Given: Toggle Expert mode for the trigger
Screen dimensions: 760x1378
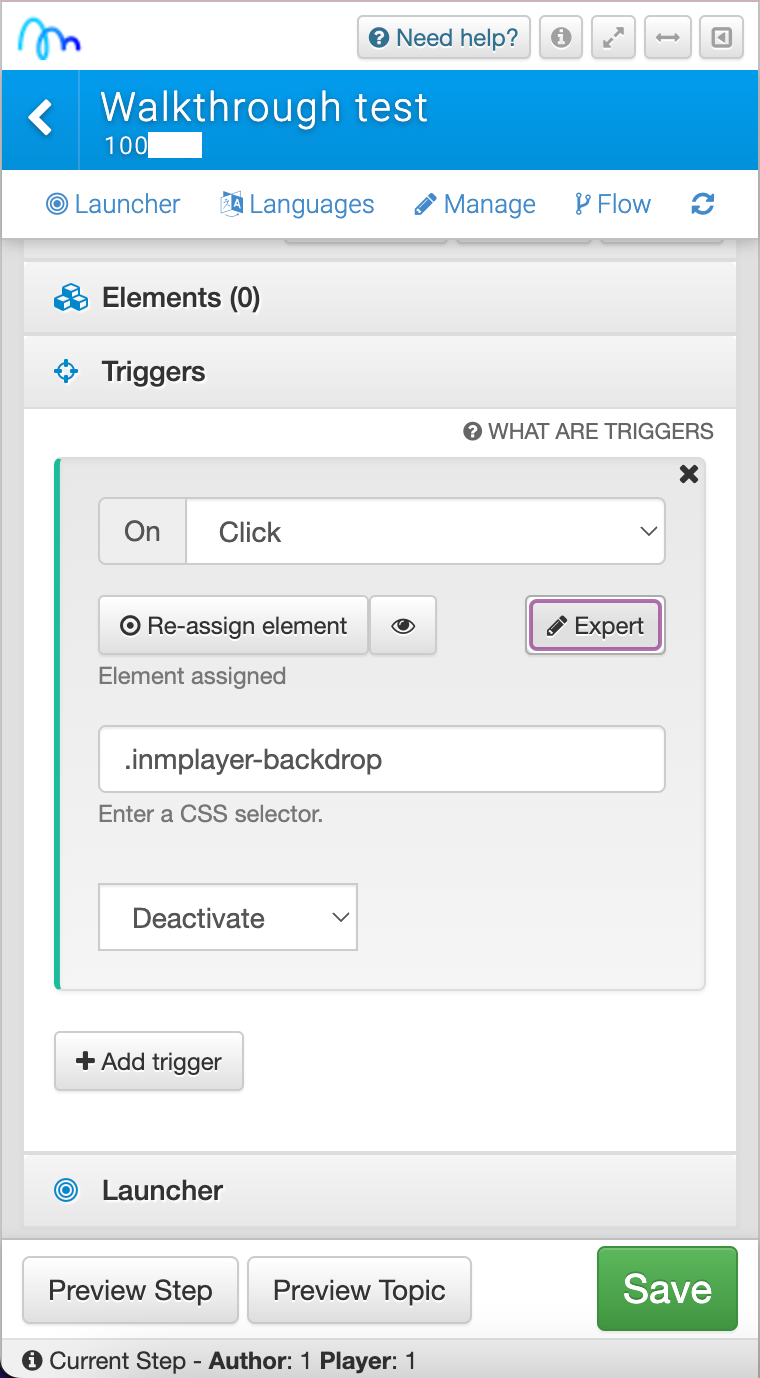Looking at the screenshot, I should 595,626.
